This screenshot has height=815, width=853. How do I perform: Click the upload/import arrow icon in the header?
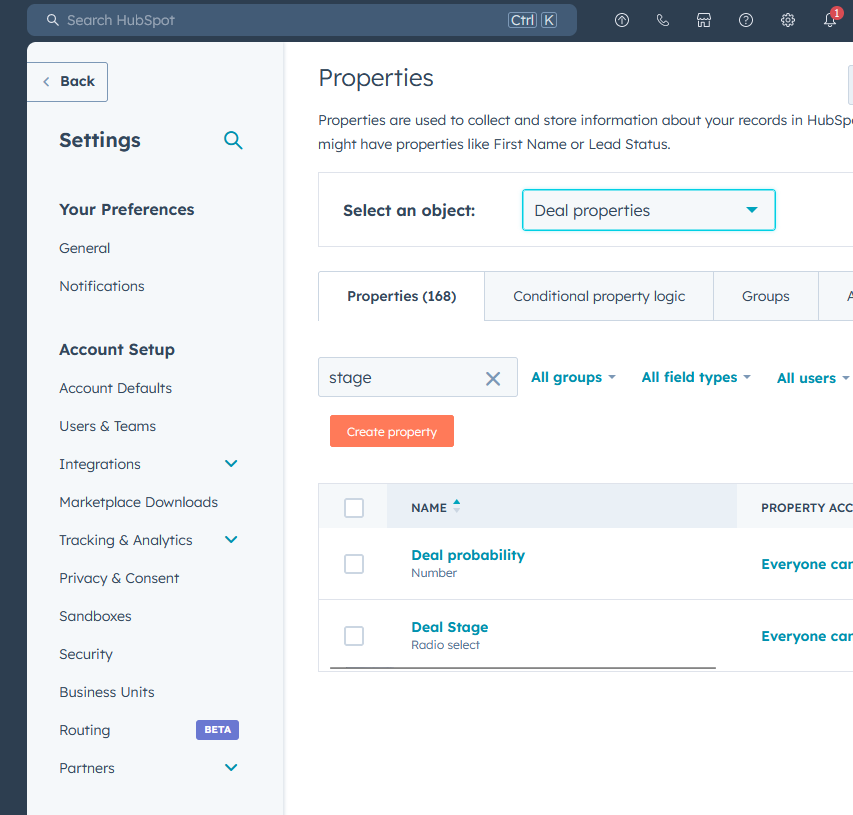click(621, 19)
